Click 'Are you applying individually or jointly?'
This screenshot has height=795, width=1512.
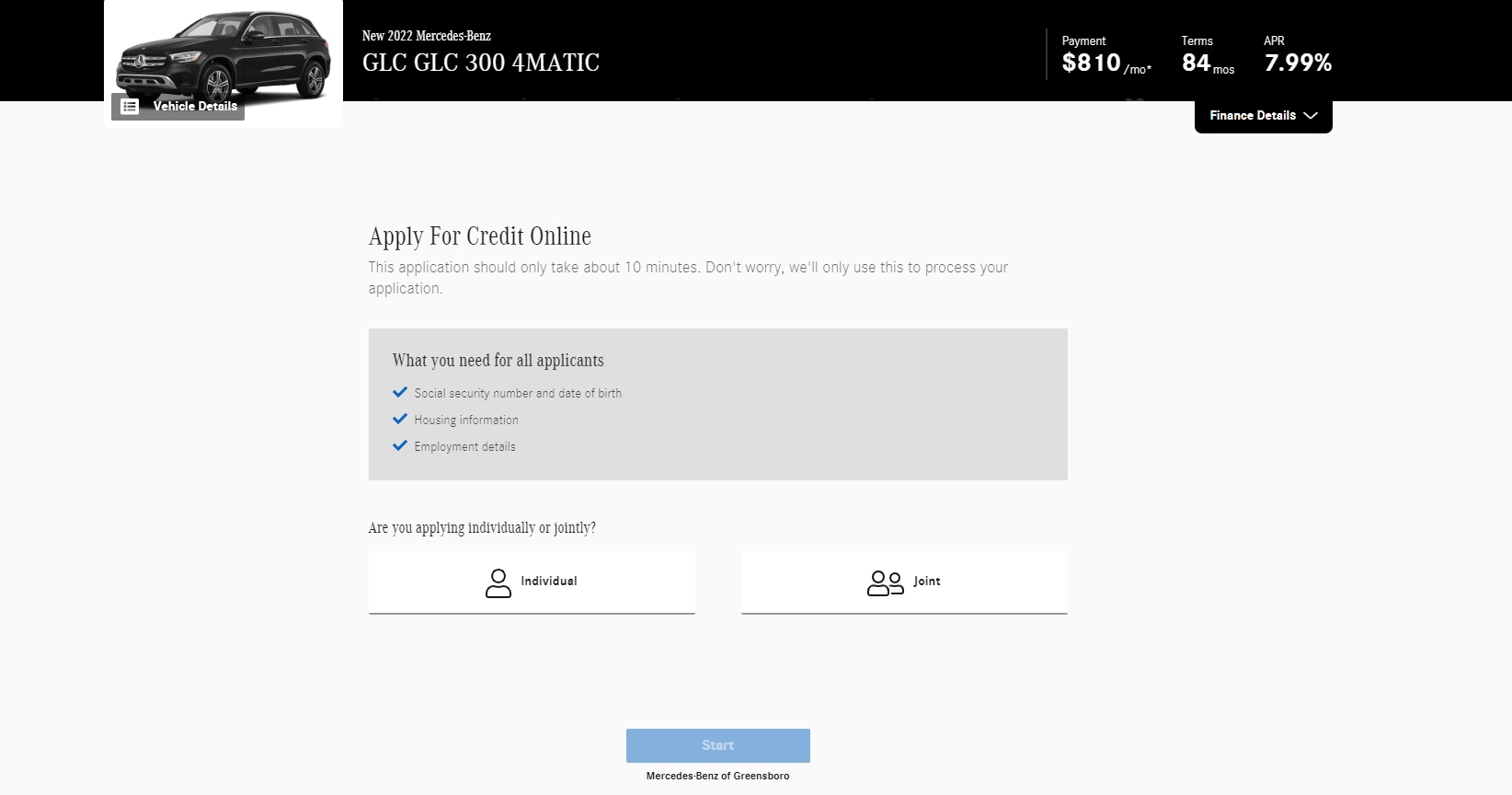[x=482, y=528]
